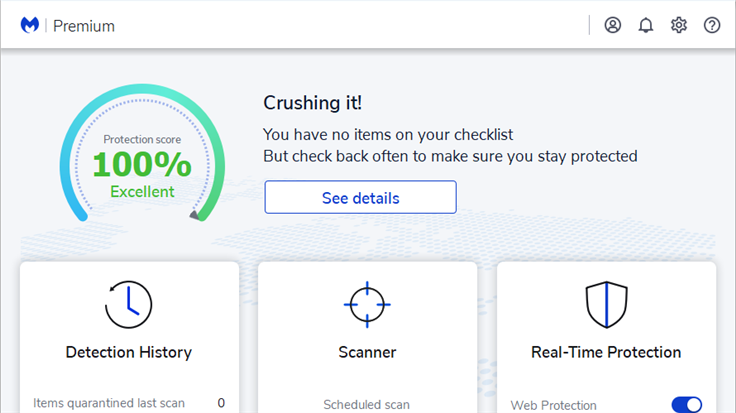Image resolution: width=736 pixels, height=413 pixels.
Task: Click the Web Protection label
Action: pos(554,405)
